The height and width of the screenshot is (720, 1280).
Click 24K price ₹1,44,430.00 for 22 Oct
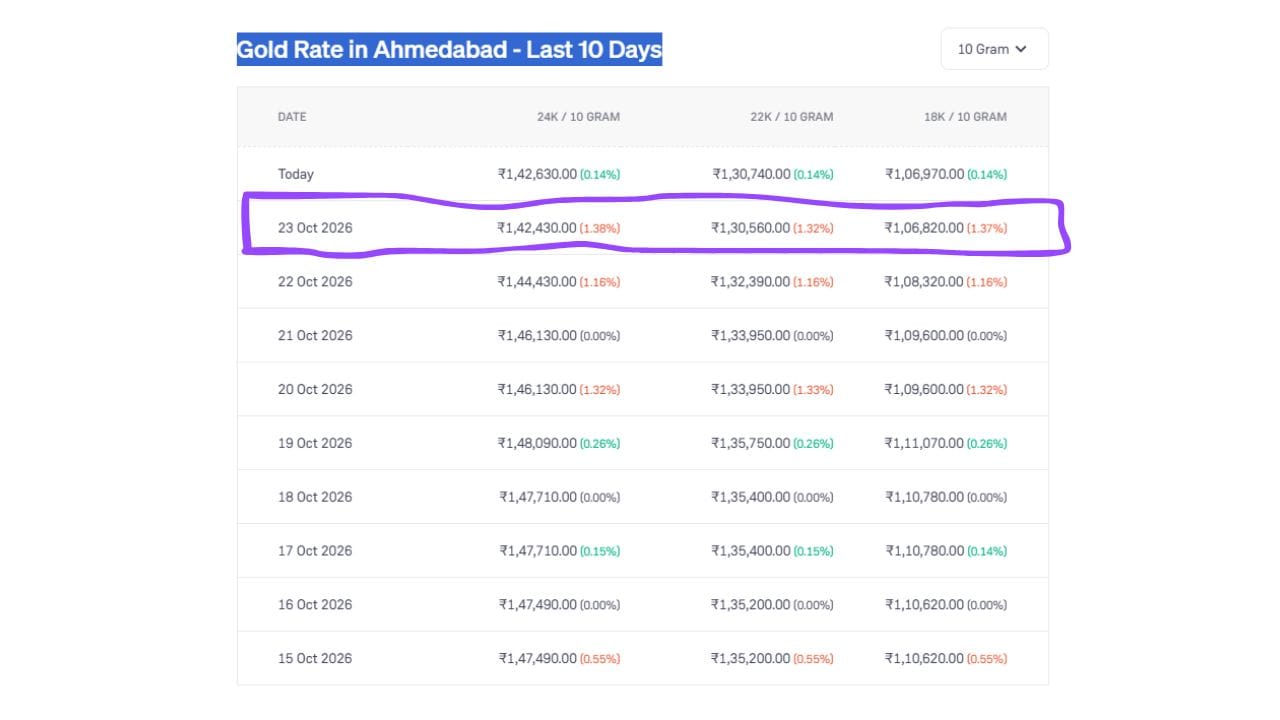[x=537, y=282]
